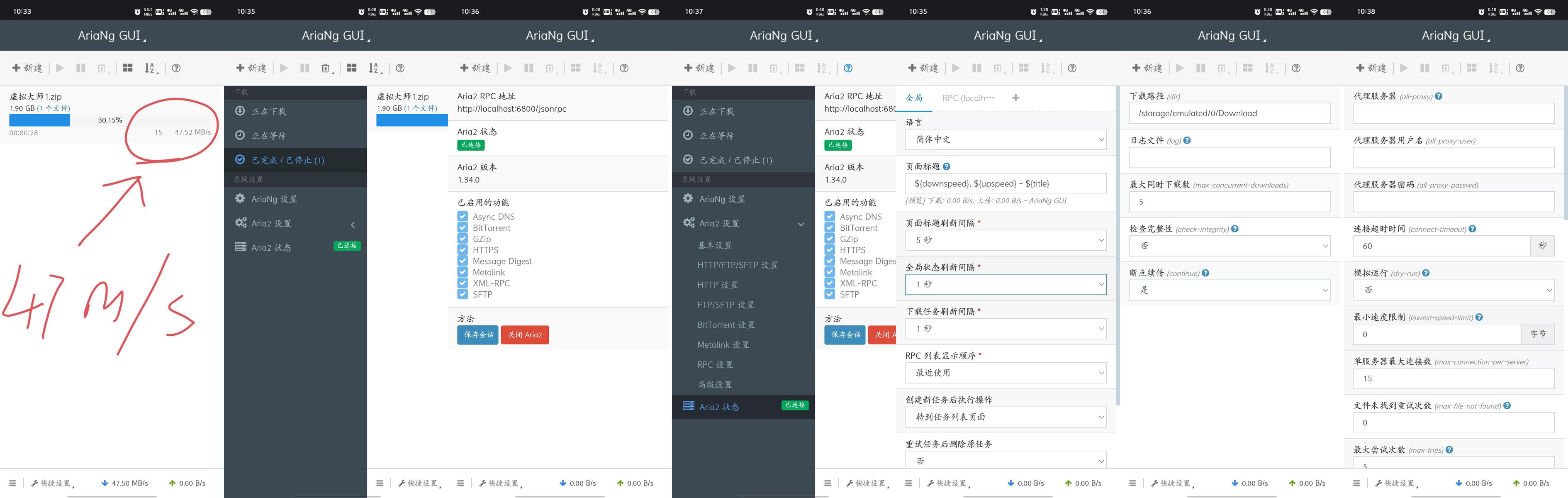Toggle BitTorrent checkbox in the 10:37 screenshot
Viewport: 1568px width, 498px height.
pos(830,227)
